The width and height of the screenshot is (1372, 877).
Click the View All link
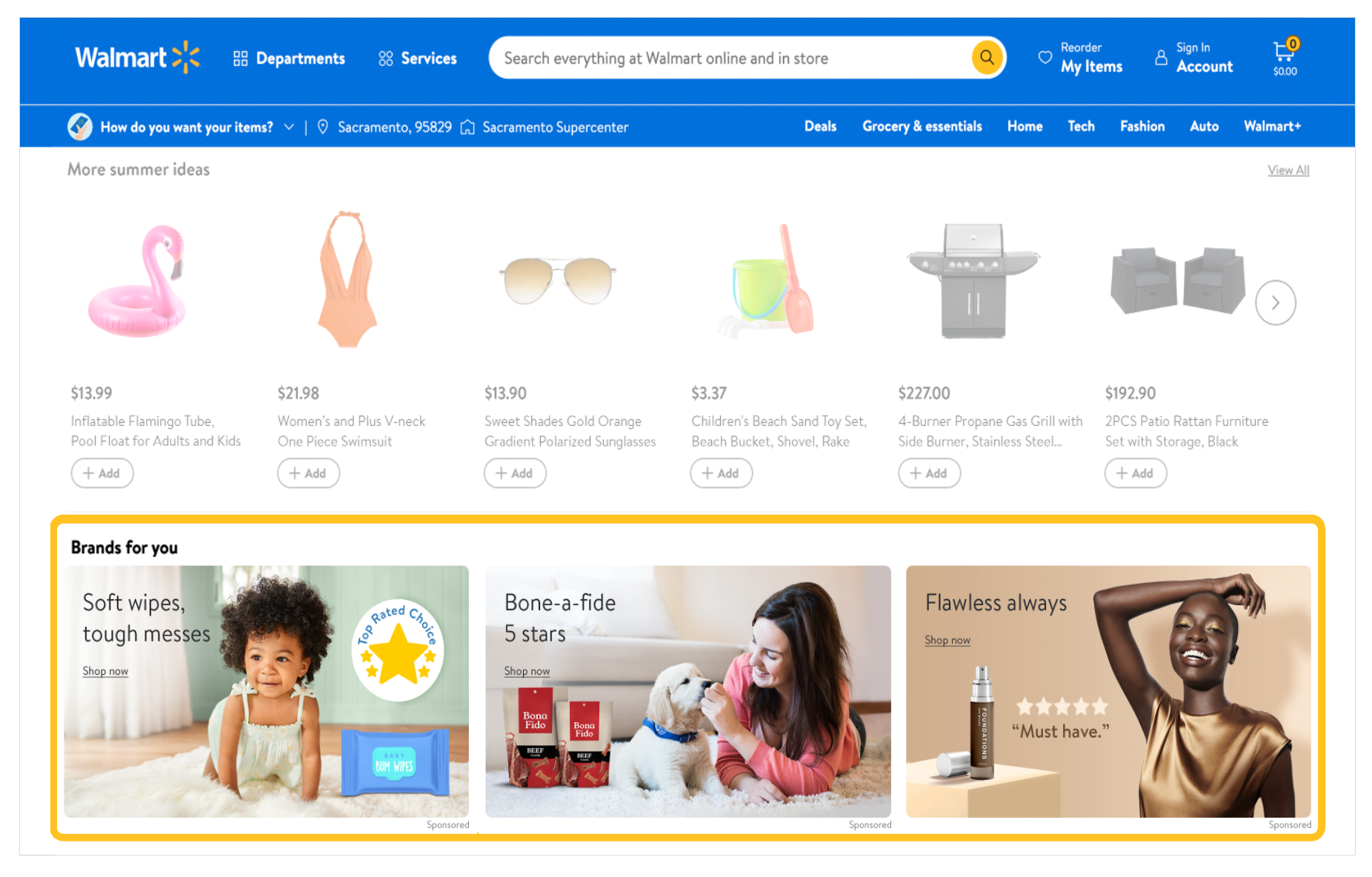pos(1288,170)
